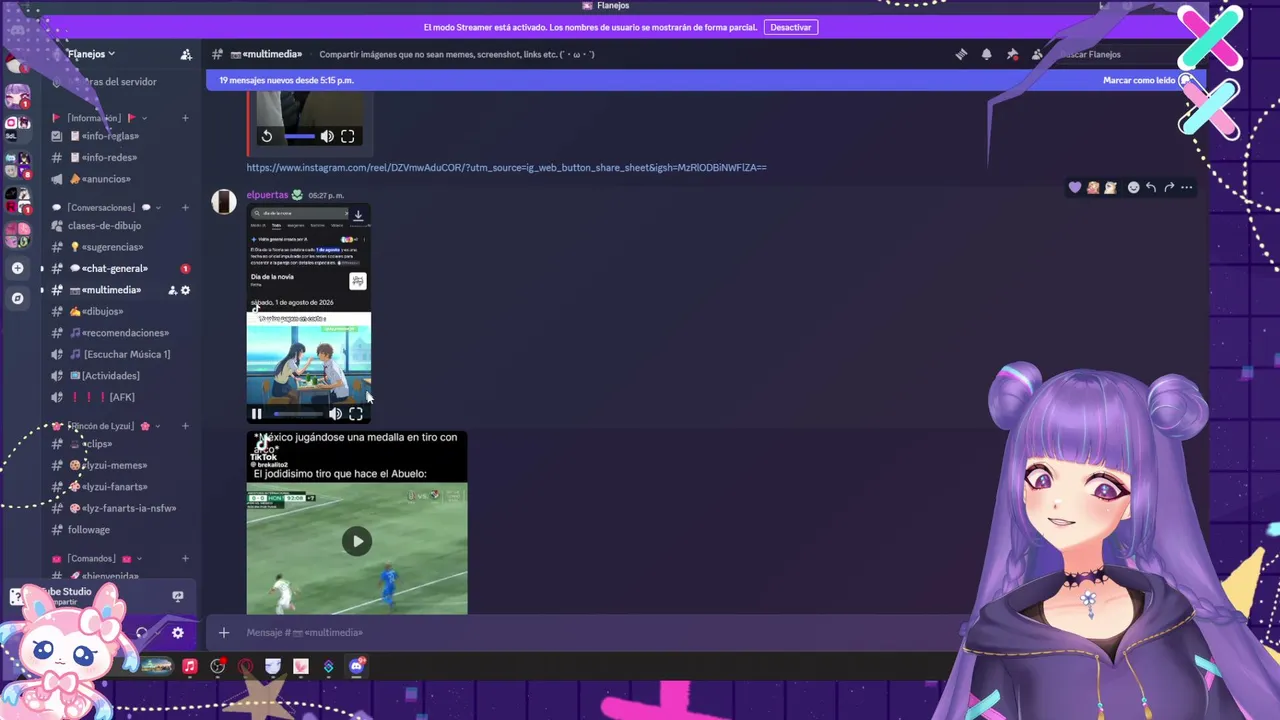The image size is (1280, 720).
Task: Play the TikTok soccer video
Action: coord(357,541)
